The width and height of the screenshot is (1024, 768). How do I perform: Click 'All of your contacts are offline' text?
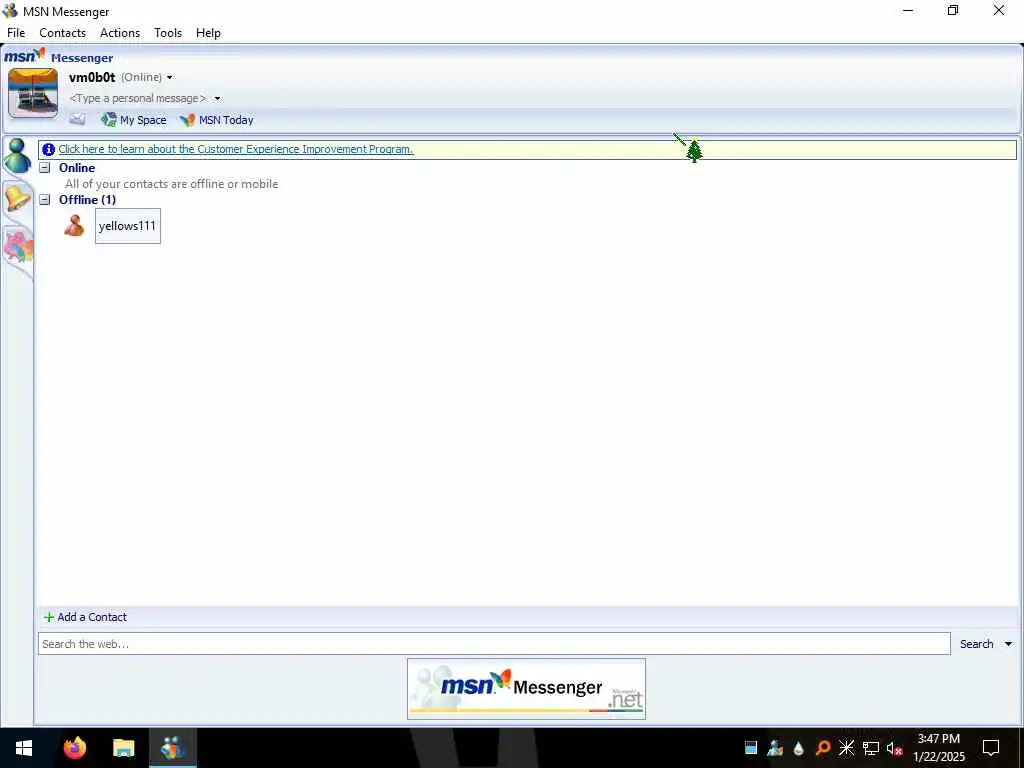coord(172,184)
